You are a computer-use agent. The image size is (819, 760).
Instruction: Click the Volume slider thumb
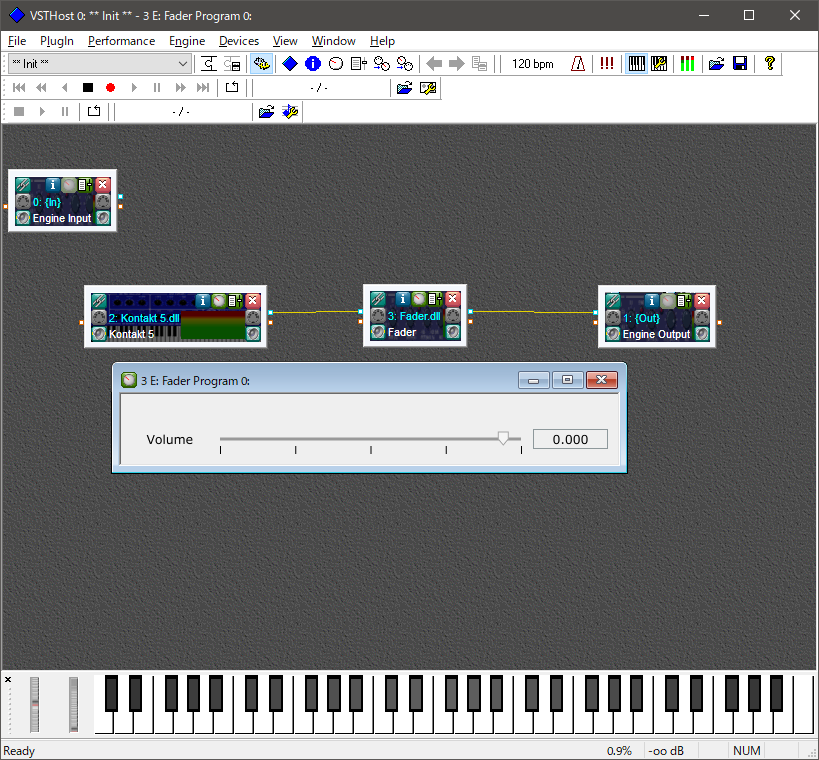(503, 438)
